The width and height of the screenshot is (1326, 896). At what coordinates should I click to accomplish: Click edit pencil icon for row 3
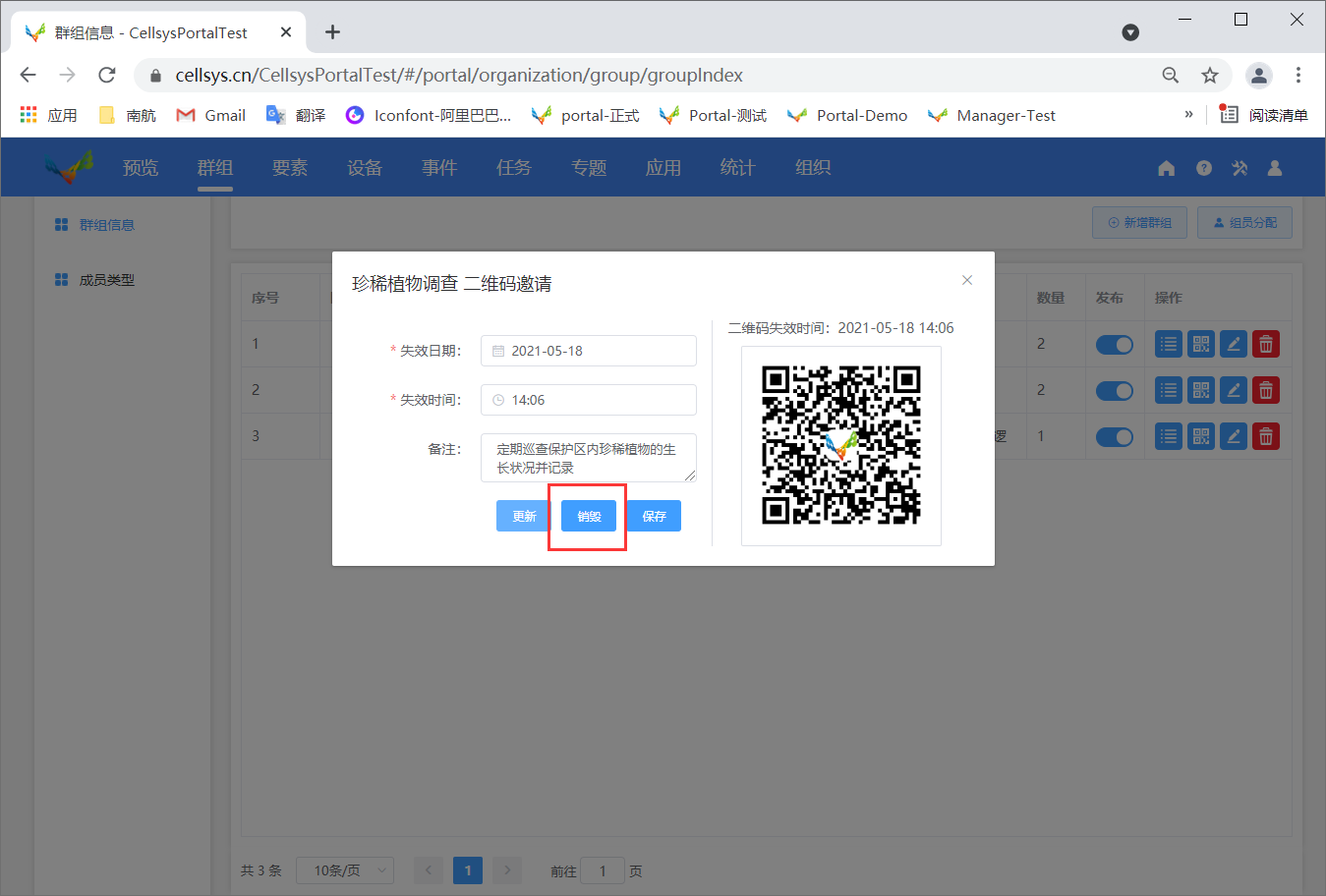point(1234,436)
